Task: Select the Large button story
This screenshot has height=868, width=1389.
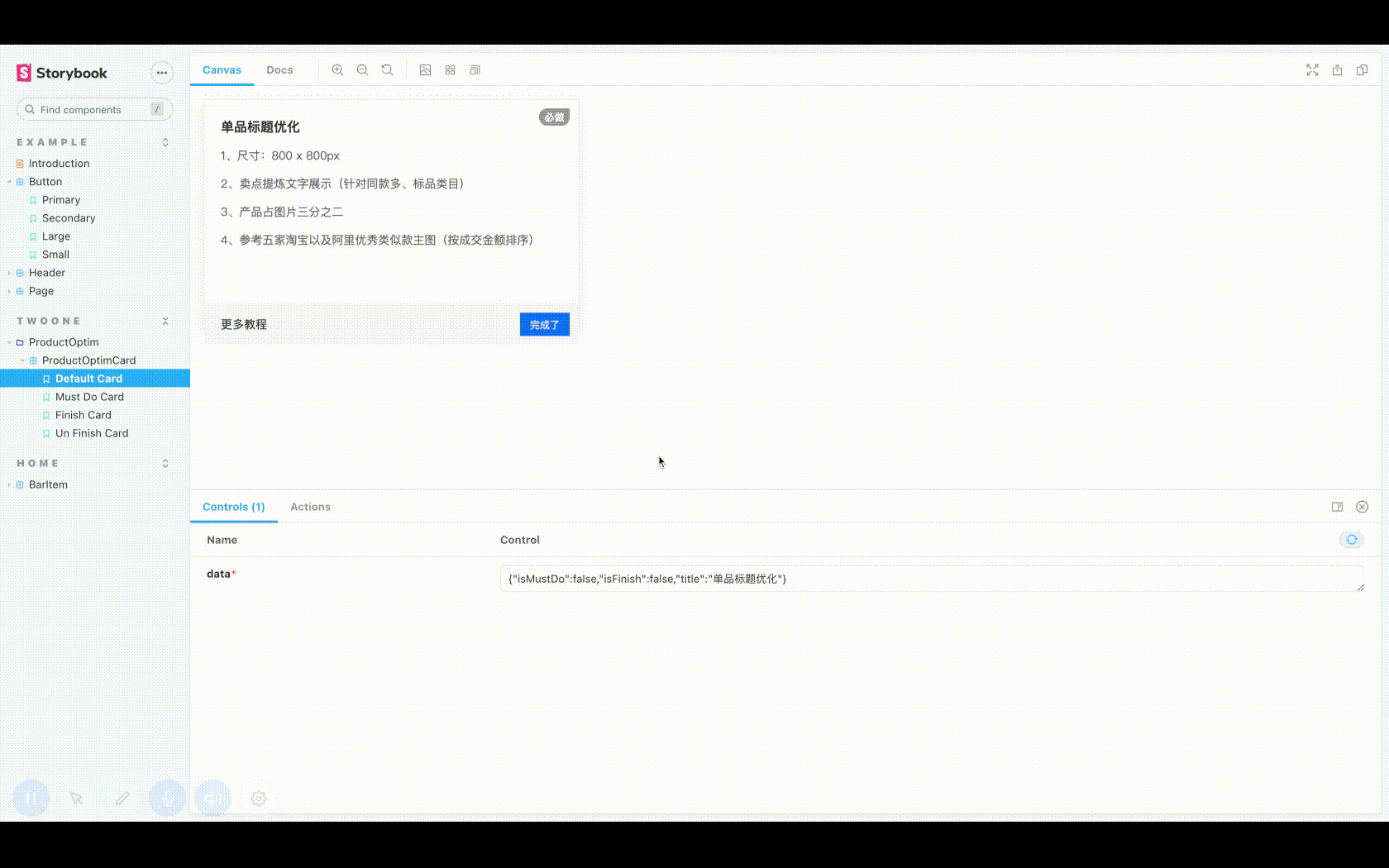Action: 56,236
